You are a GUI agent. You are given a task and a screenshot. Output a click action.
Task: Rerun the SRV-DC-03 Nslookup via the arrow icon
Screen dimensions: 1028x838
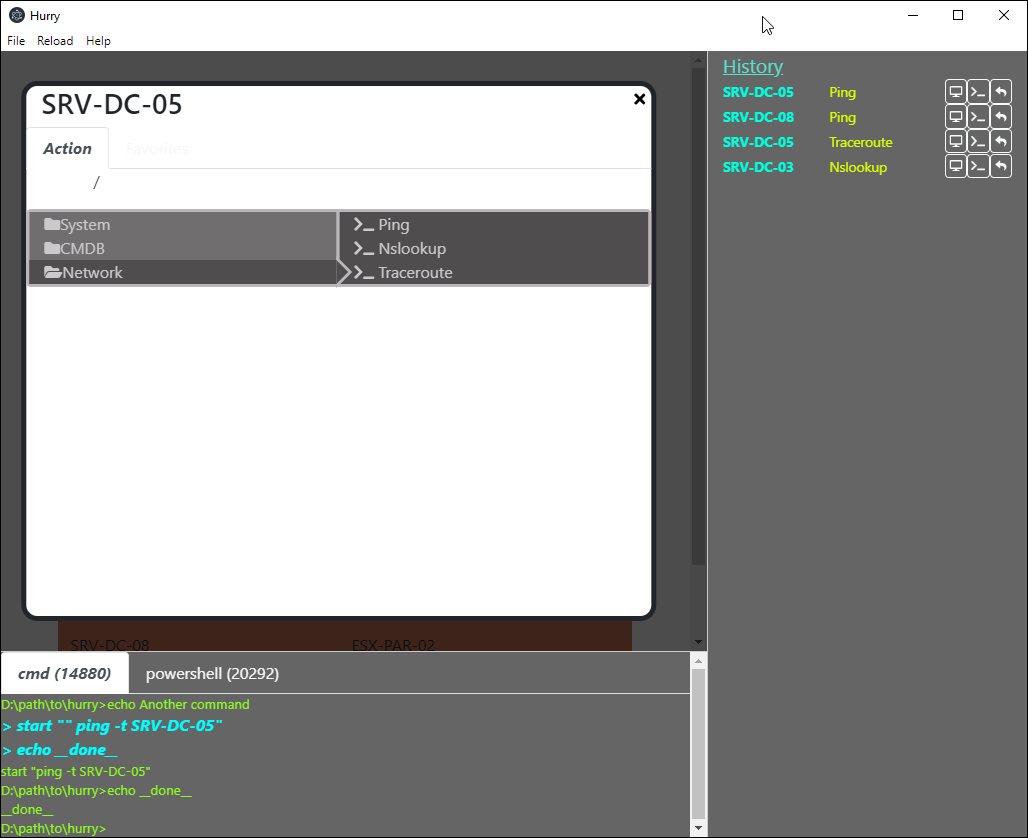pyautogui.click(x=1000, y=166)
